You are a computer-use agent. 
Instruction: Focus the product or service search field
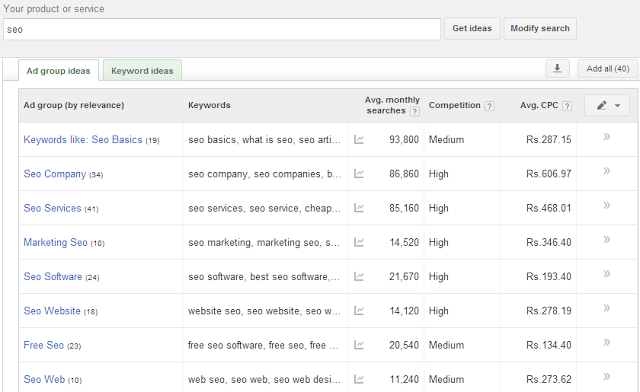(x=222, y=29)
